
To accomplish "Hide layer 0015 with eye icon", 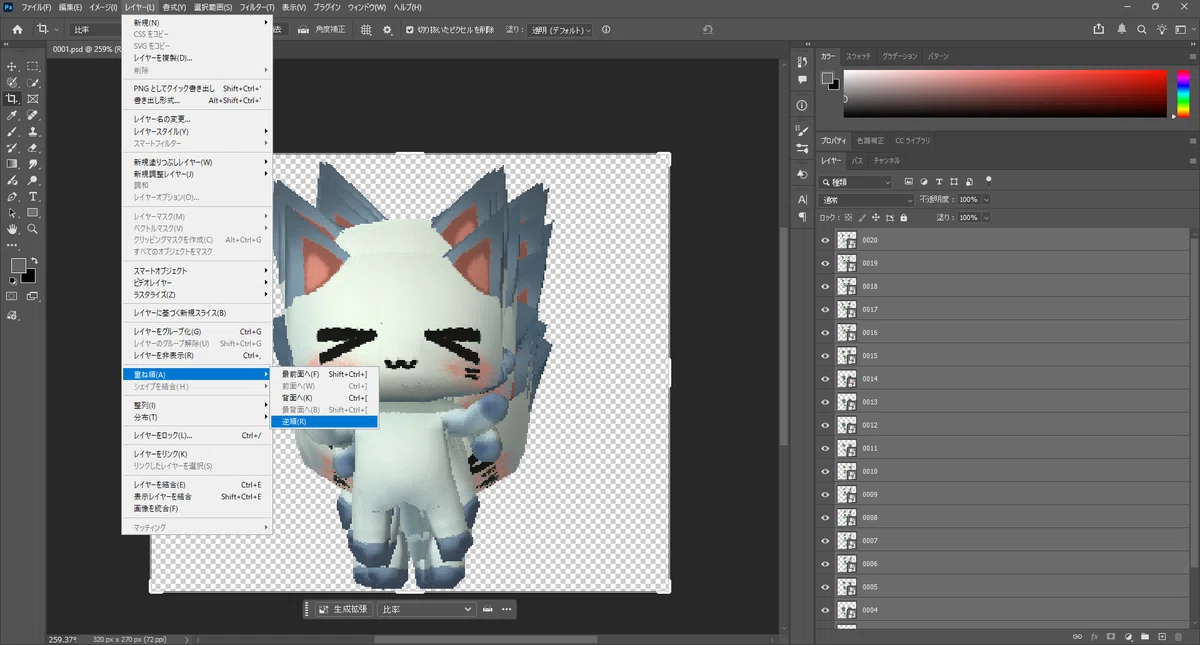I will [825, 355].
